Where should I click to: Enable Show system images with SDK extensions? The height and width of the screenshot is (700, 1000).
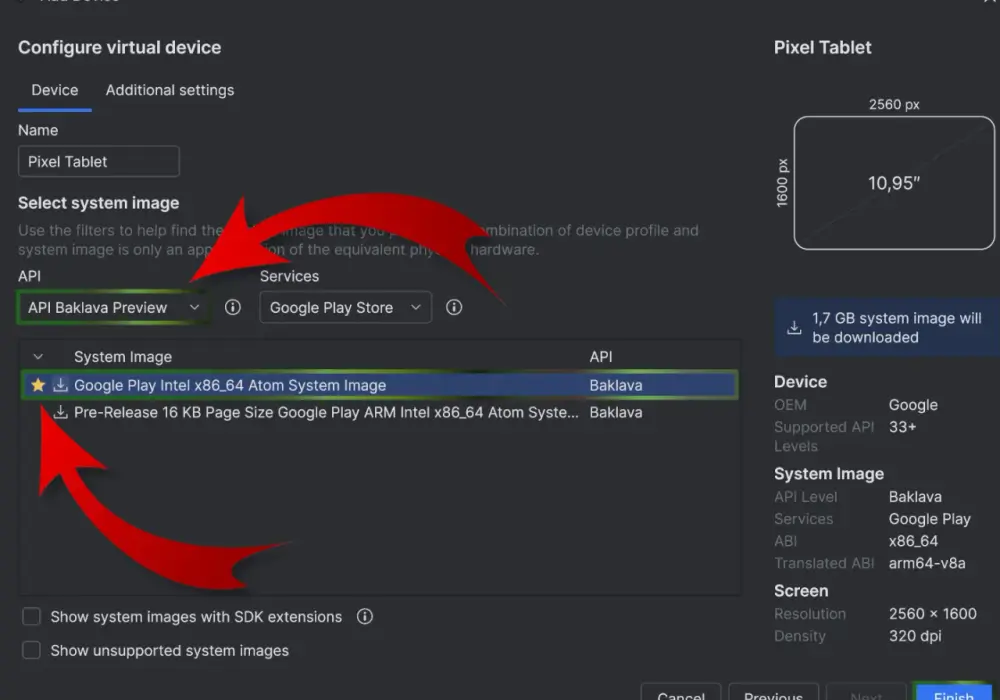[31, 616]
